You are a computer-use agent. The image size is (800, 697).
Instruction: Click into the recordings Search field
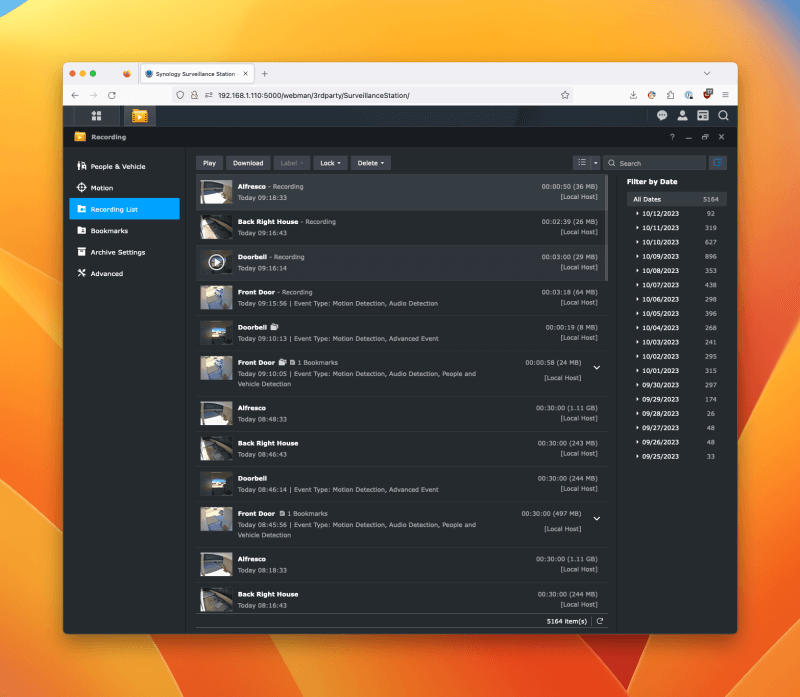pos(659,163)
